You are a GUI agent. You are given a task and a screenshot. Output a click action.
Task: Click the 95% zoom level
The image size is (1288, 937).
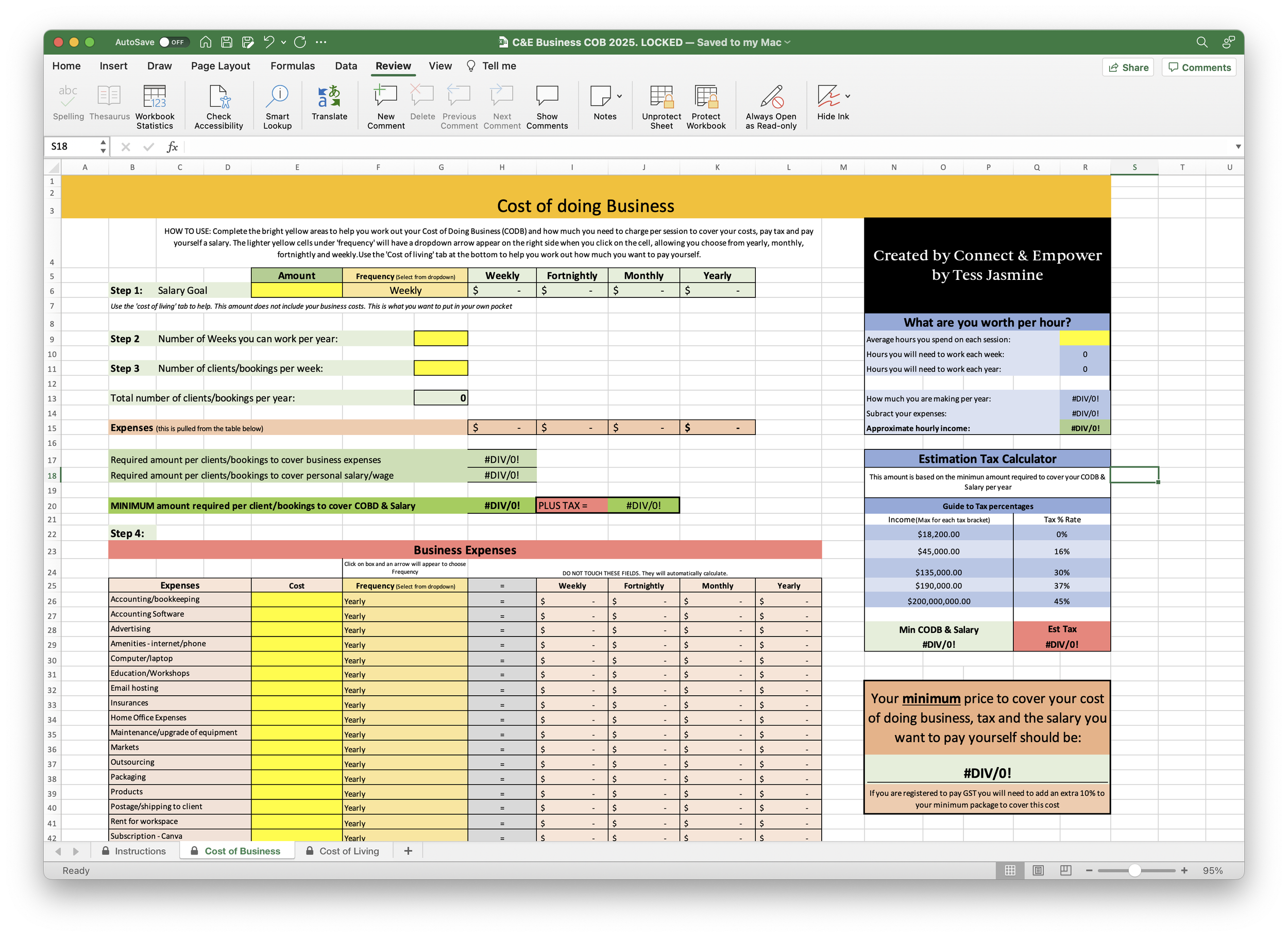click(x=1212, y=870)
